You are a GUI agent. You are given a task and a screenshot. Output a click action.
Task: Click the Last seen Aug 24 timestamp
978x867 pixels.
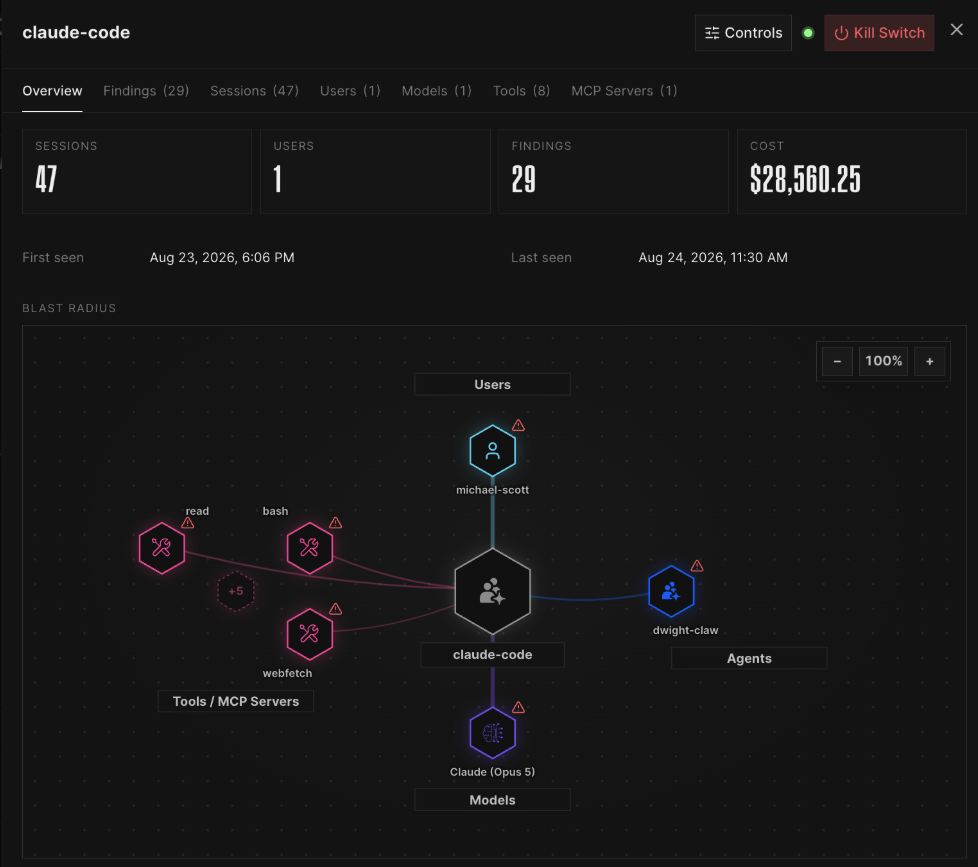point(713,258)
